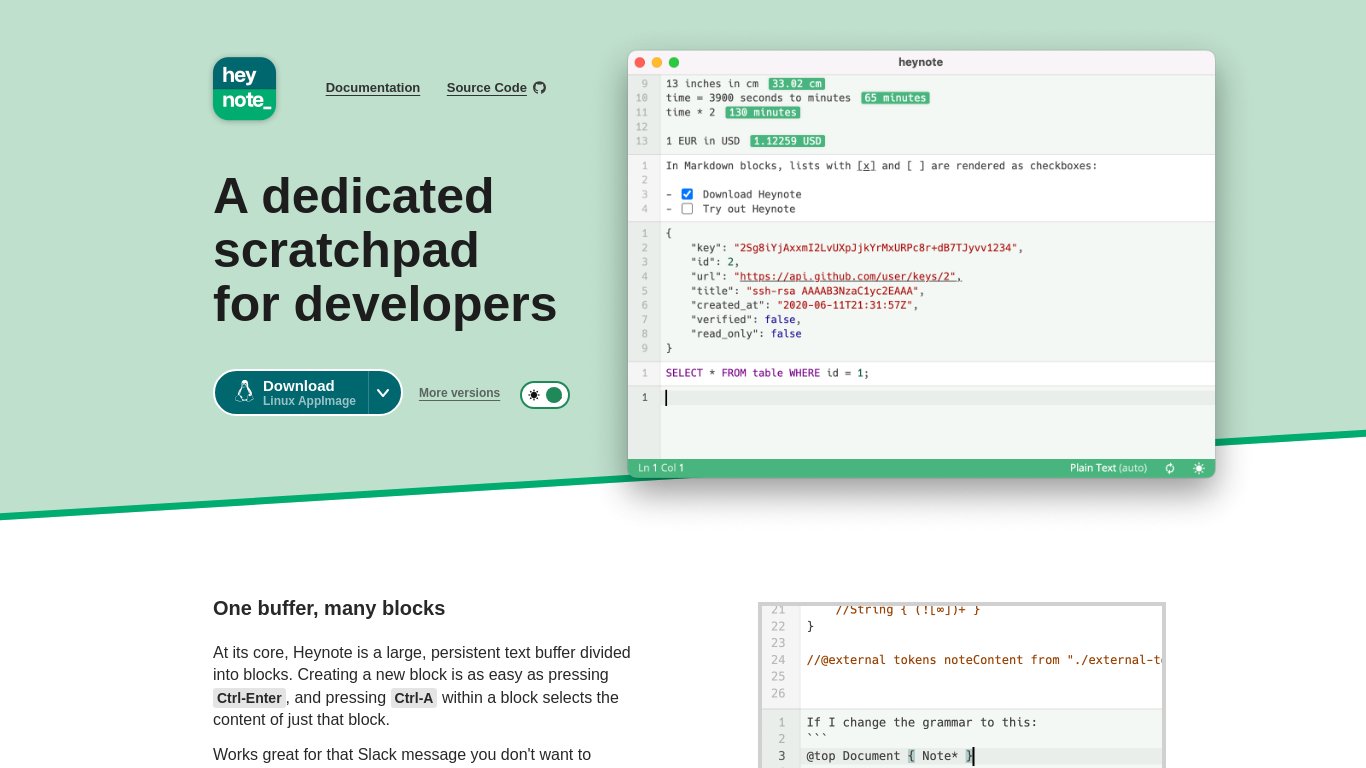Click the "read_only": false line
1366x768 pixels.
[745, 334]
